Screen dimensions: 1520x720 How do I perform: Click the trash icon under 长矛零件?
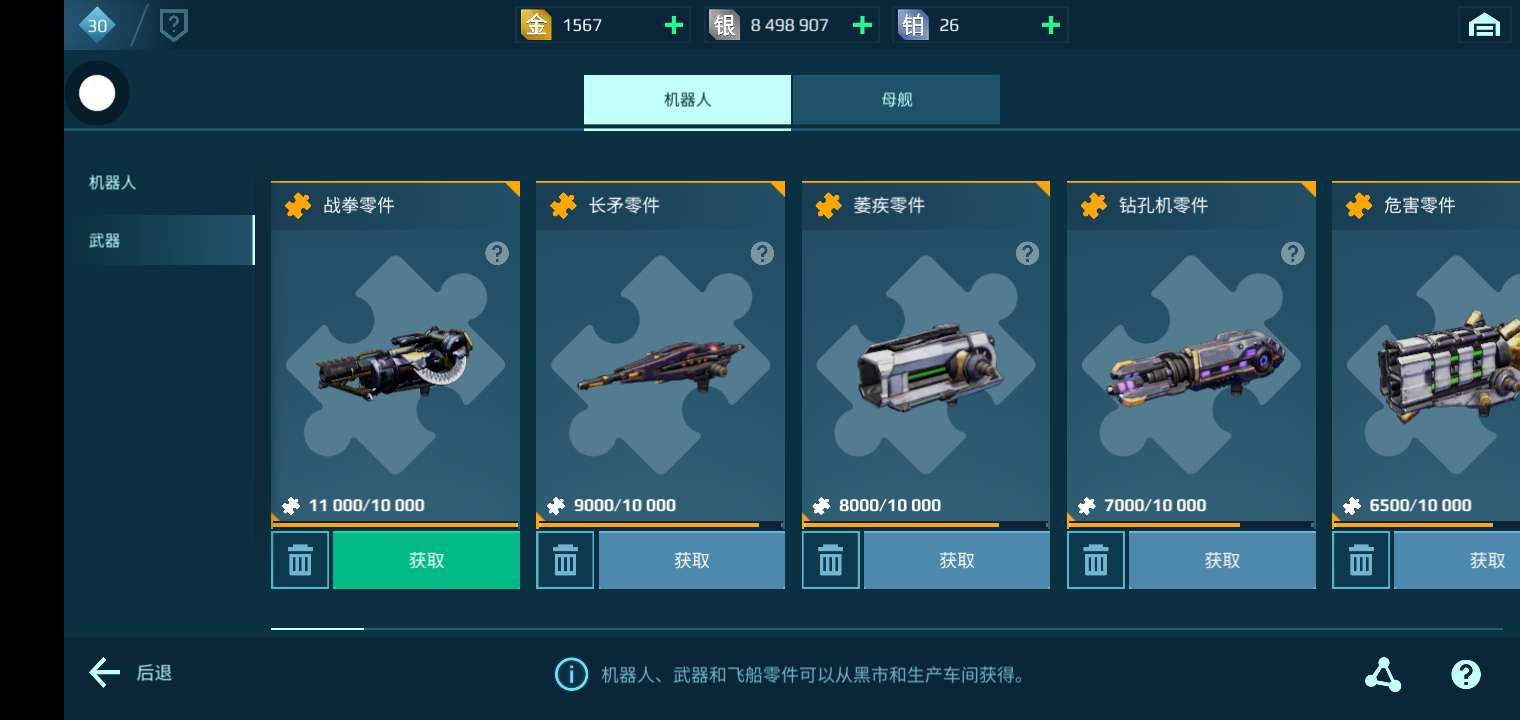click(565, 560)
